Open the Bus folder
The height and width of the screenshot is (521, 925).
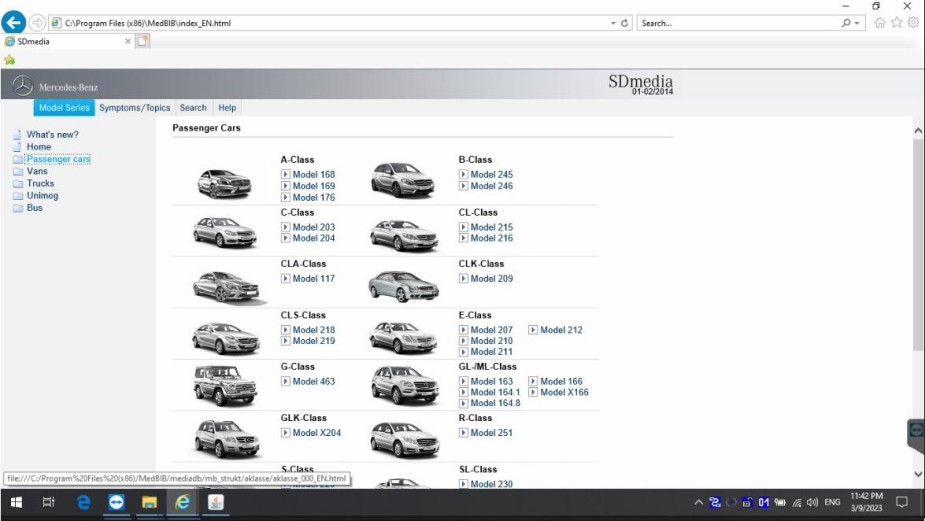point(34,208)
